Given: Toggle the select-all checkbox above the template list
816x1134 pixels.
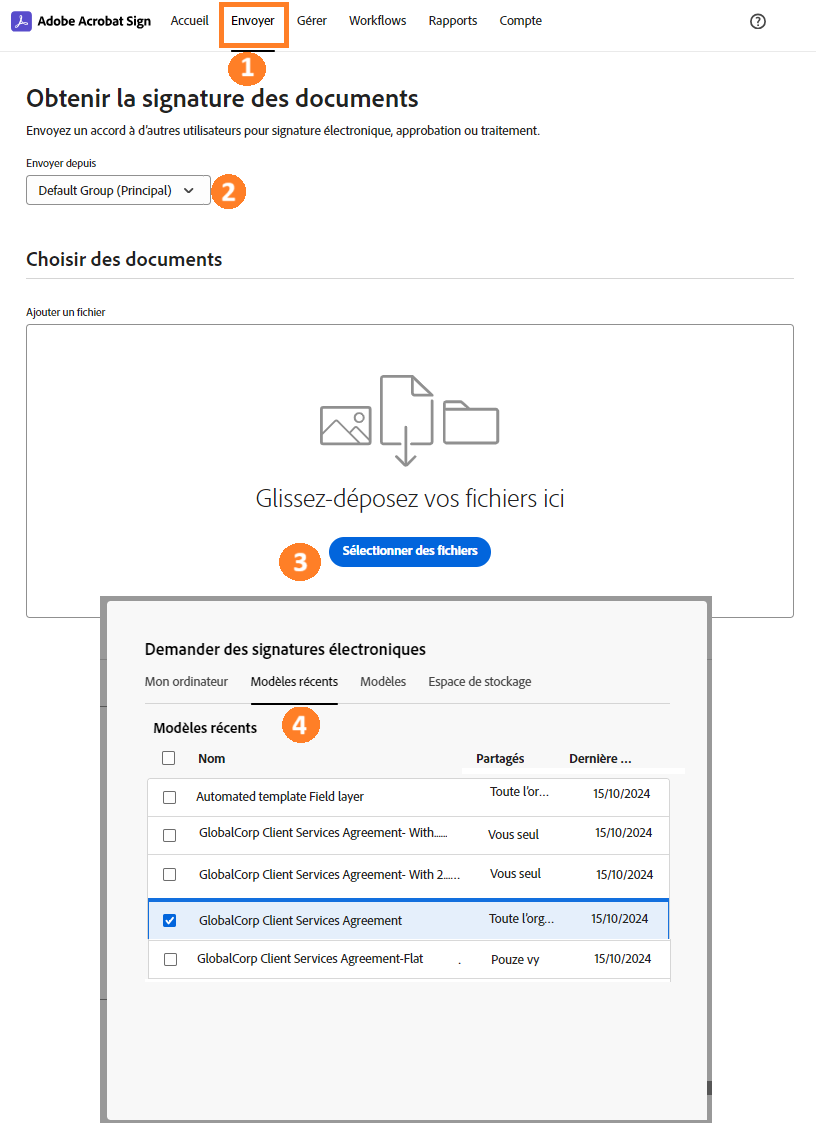Looking at the screenshot, I should coord(169,758).
